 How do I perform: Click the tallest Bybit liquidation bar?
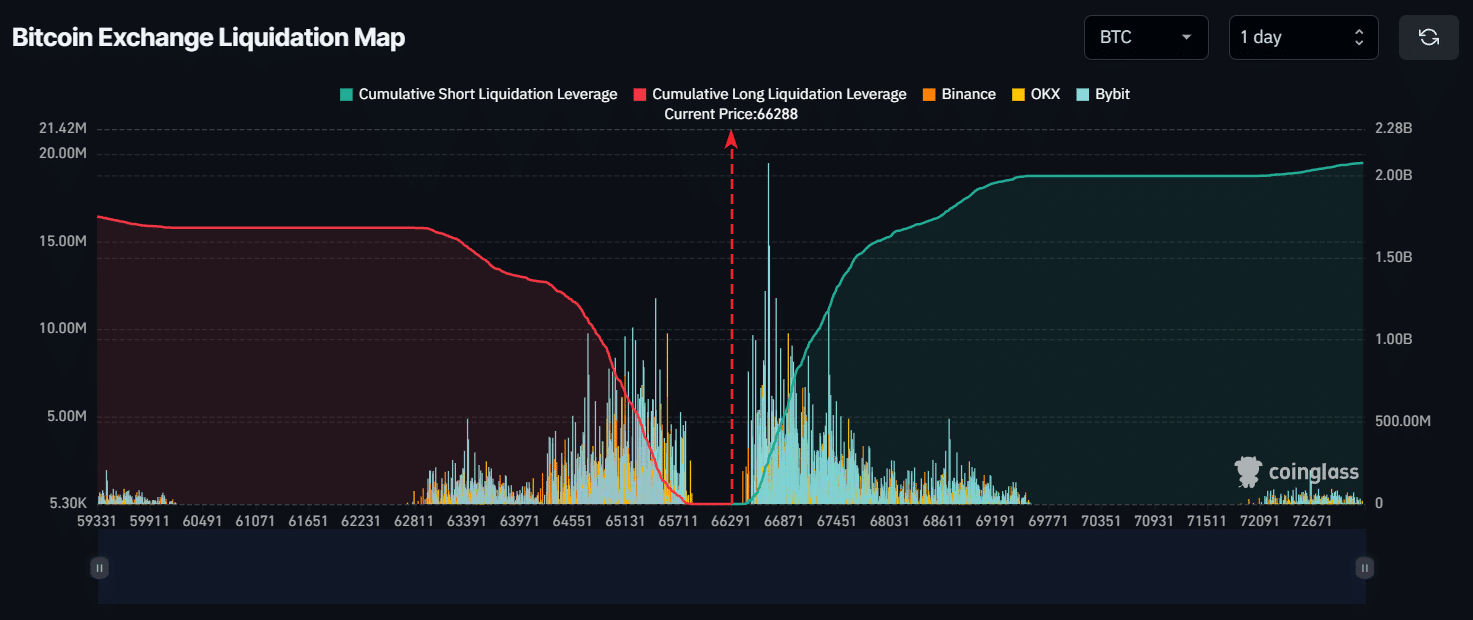tap(768, 333)
